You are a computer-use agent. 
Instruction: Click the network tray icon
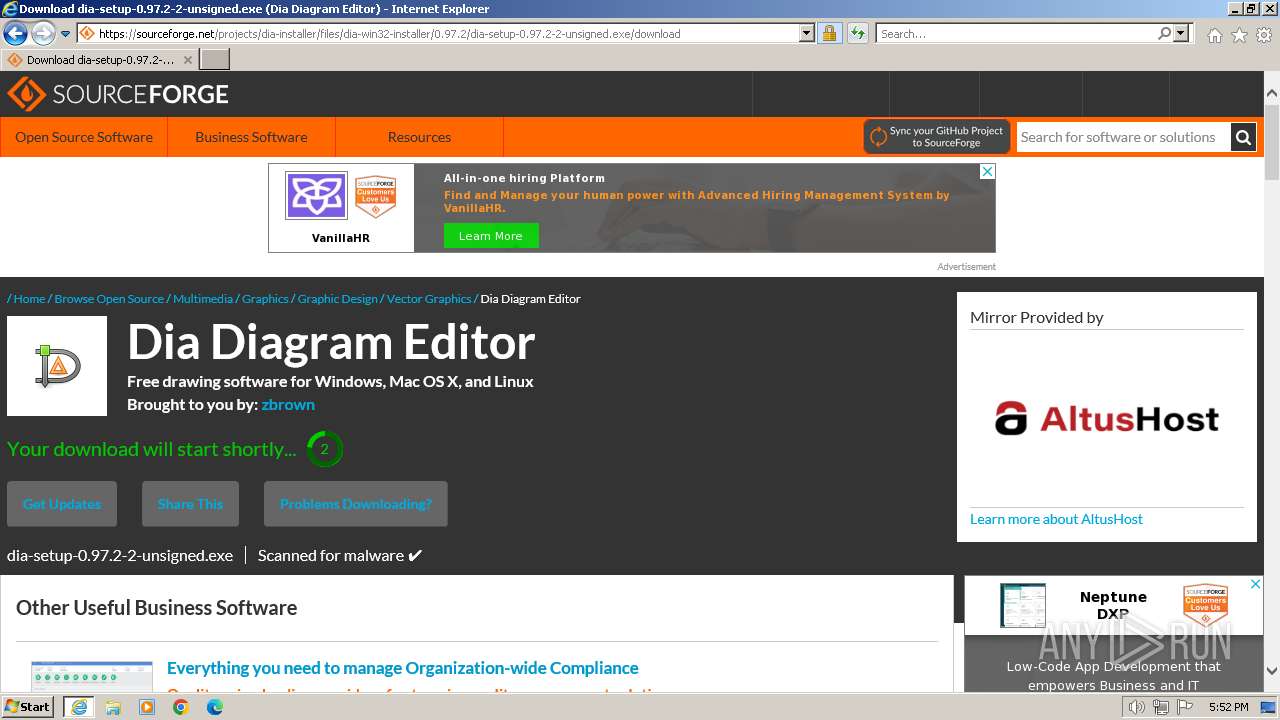point(1160,707)
